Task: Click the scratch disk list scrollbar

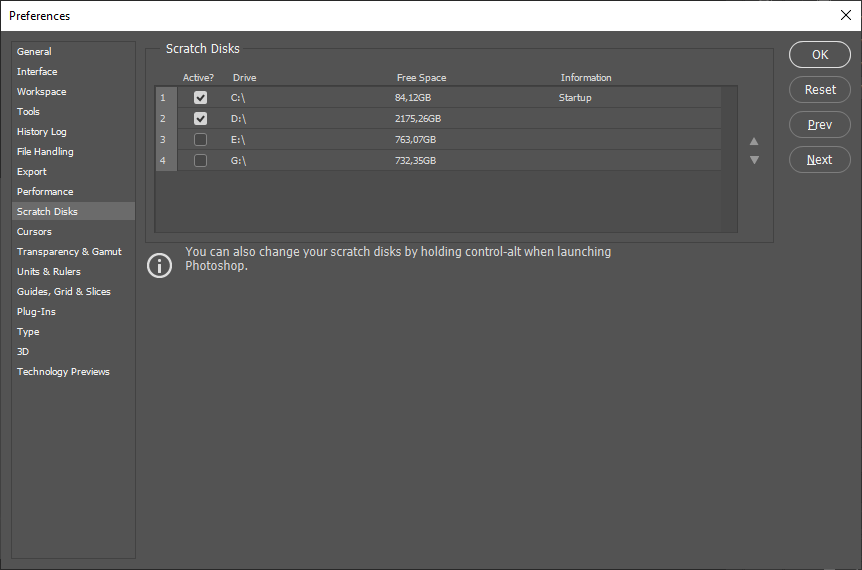Action: click(729, 159)
